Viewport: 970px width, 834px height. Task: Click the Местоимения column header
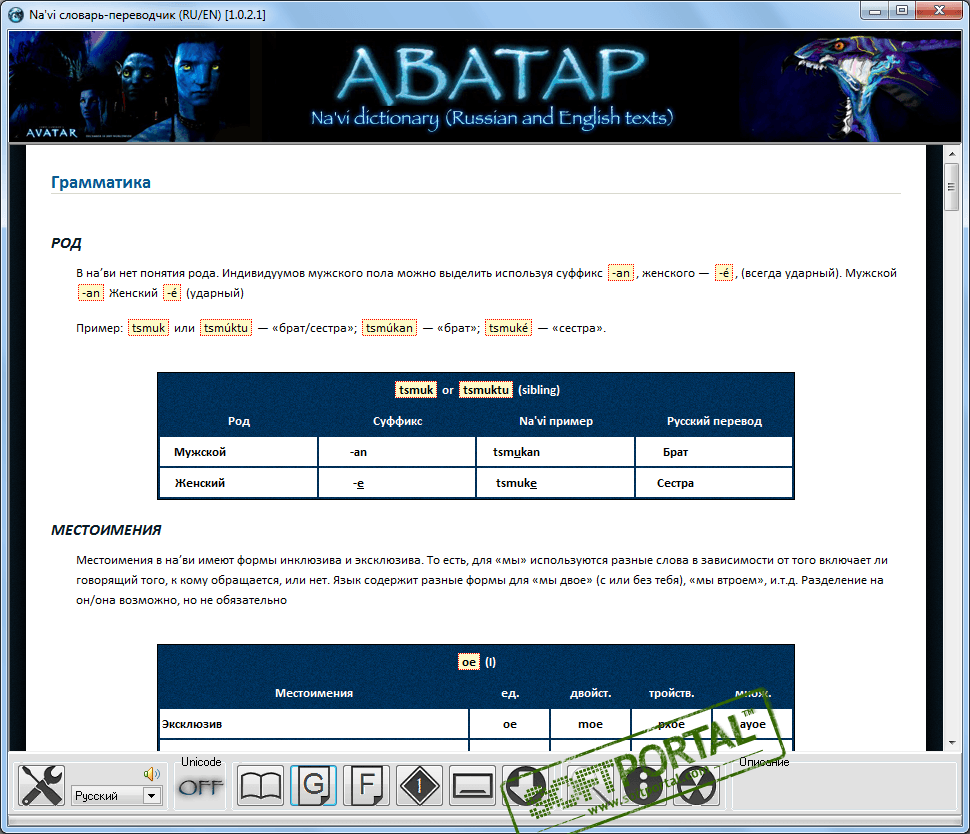pos(314,693)
